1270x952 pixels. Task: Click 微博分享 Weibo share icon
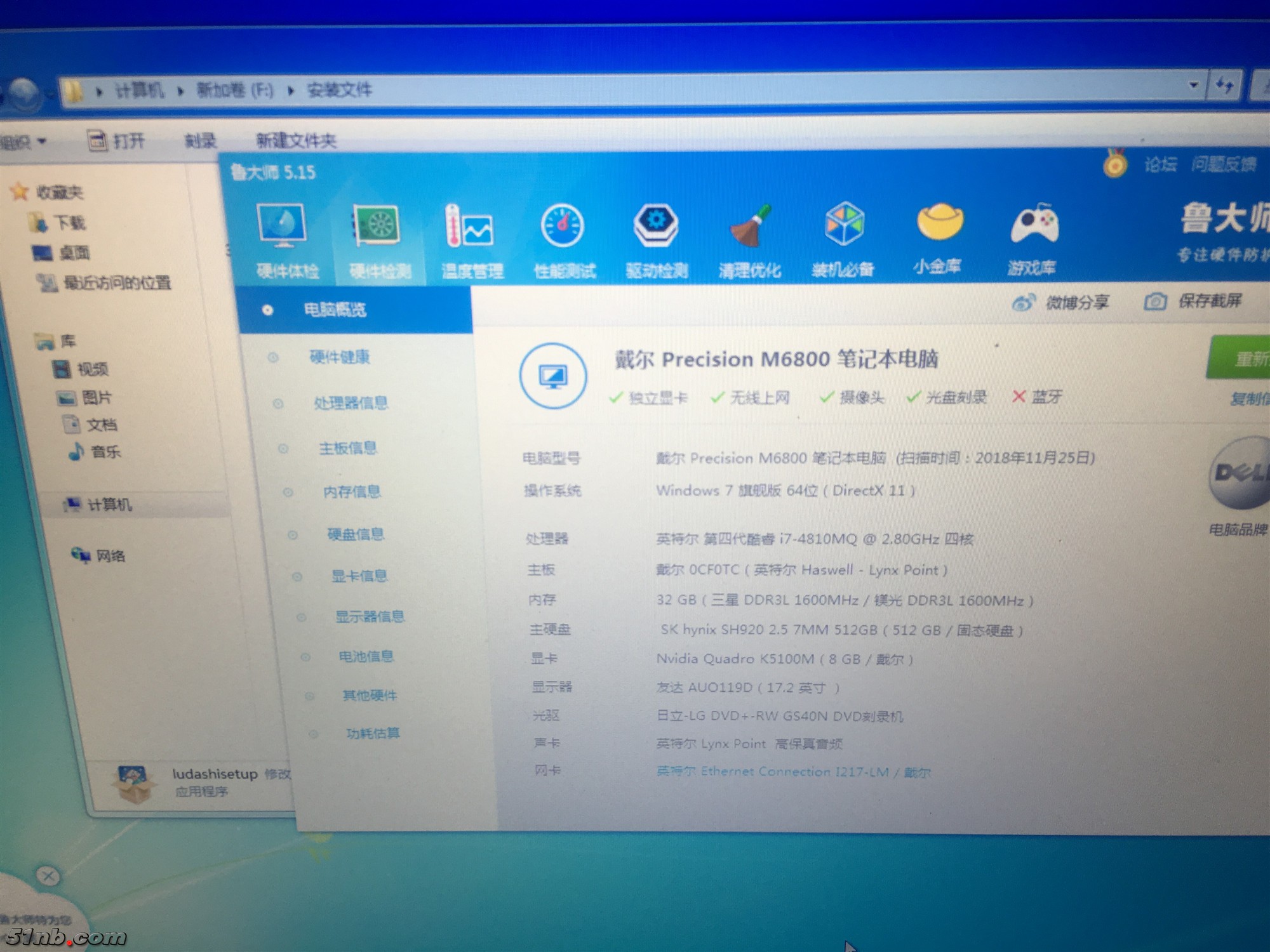pos(1024,303)
